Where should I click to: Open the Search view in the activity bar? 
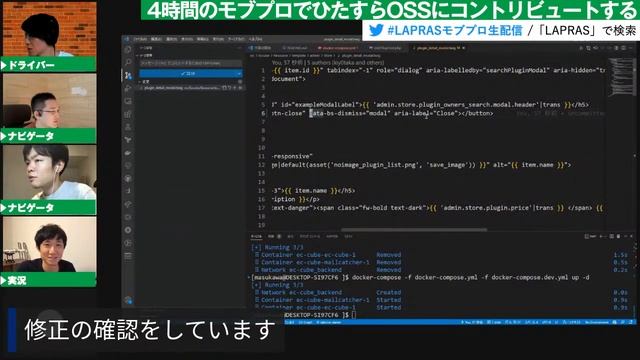click(128, 62)
